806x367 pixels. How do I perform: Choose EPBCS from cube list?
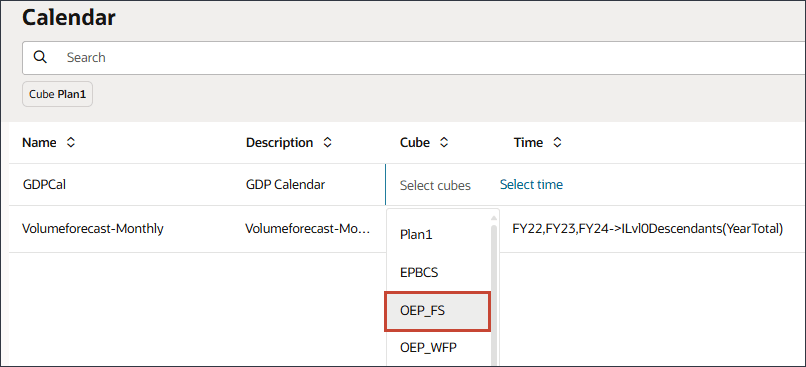(439, 273)
